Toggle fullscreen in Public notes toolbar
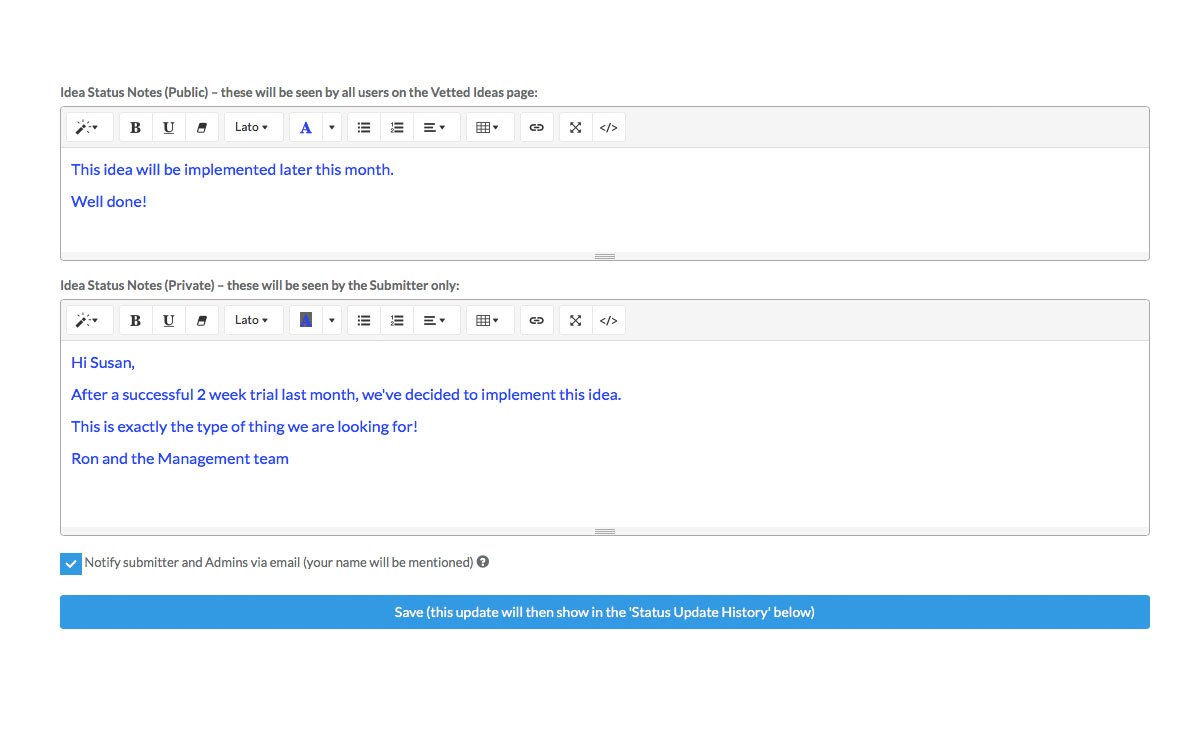Screen dimensions: 1186x738 [576, 127]
